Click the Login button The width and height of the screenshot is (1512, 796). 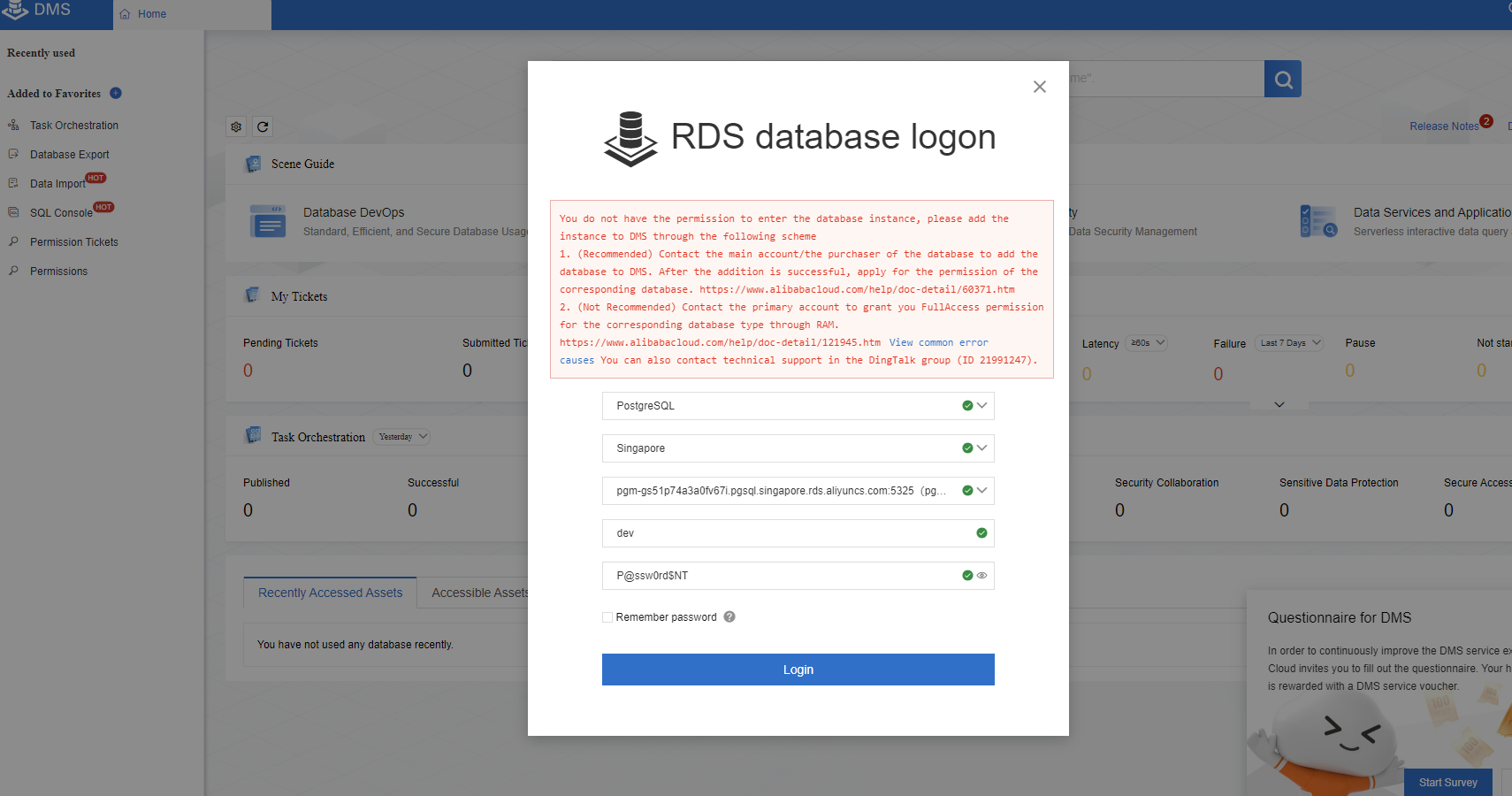pyautogui.click(x=798, y=670)
